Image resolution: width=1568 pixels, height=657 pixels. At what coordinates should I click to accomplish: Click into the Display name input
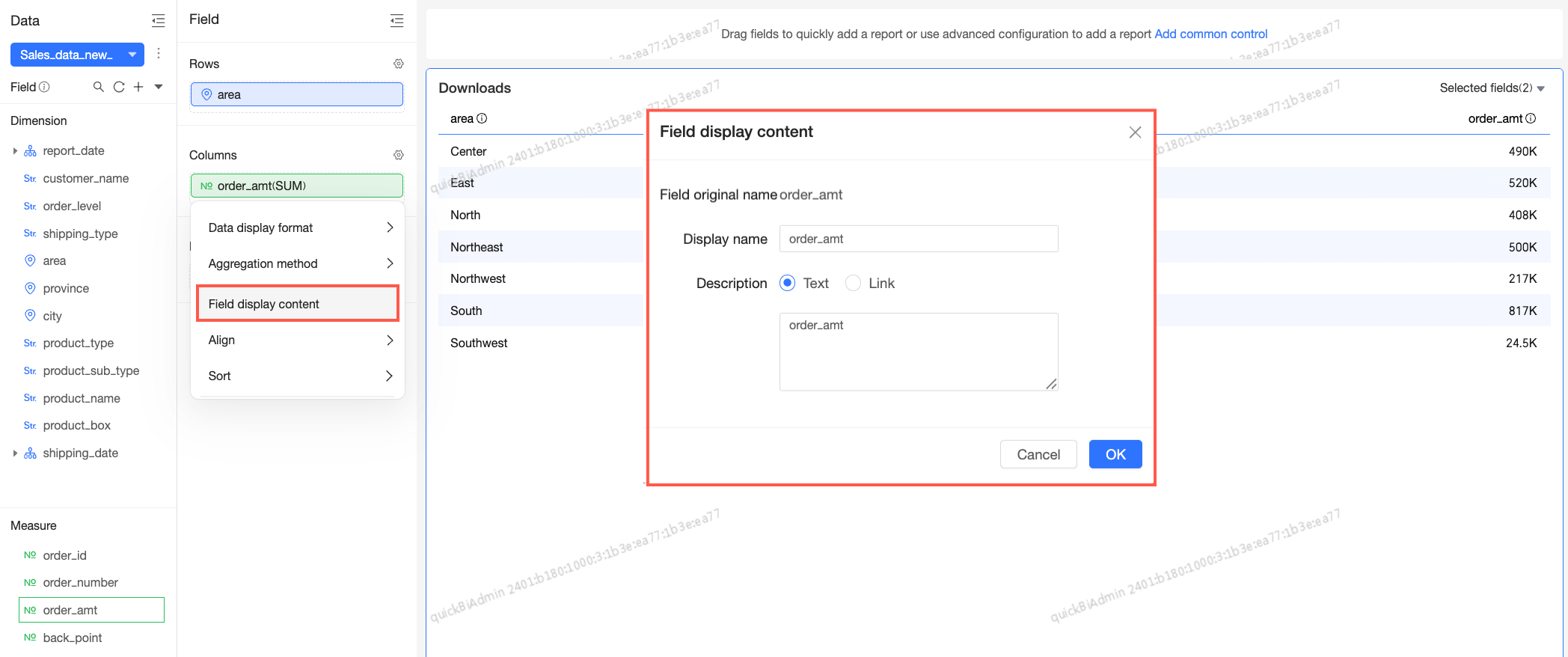[x=919, y=239]
